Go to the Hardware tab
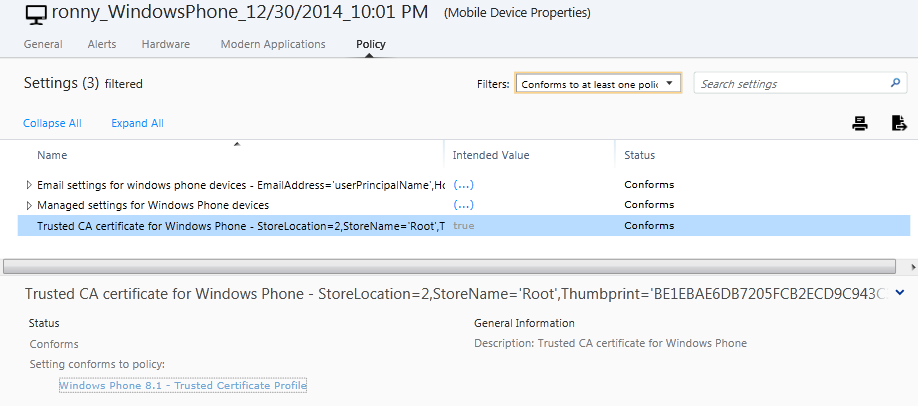 click(165, 45)
